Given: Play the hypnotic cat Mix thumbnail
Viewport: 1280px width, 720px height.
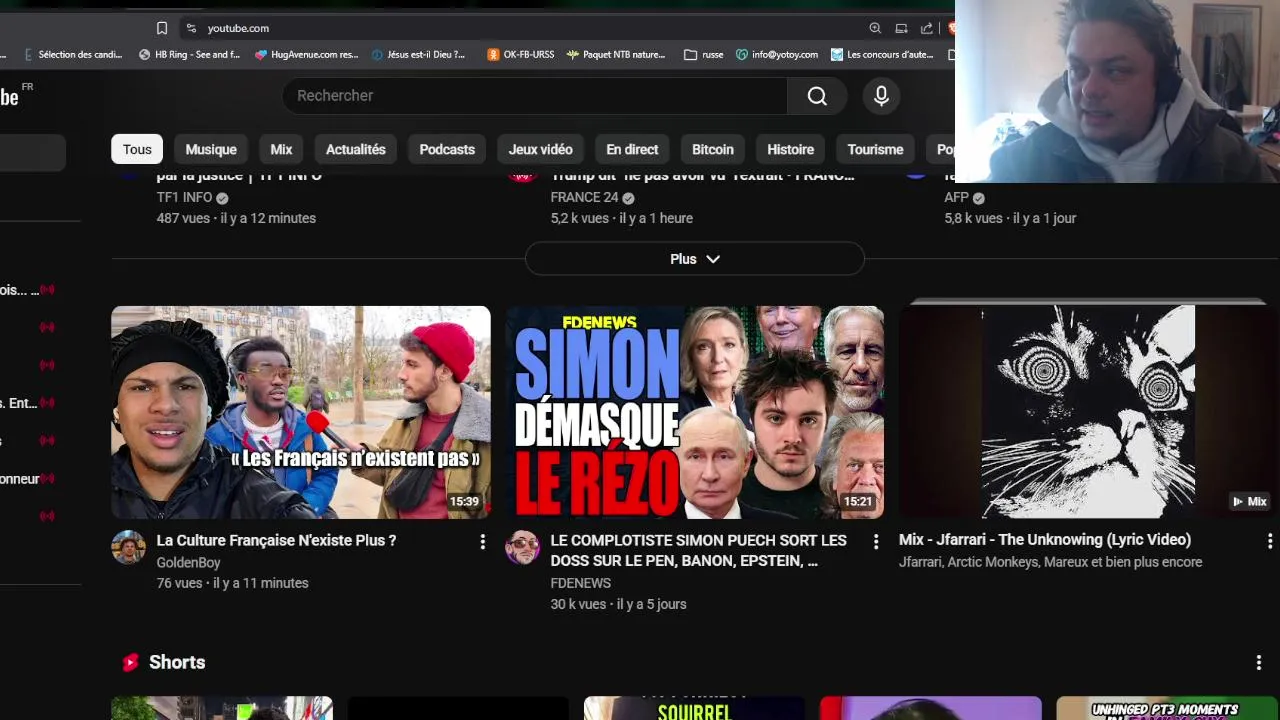Looking at the screenshot, I should coord(1088,412).
